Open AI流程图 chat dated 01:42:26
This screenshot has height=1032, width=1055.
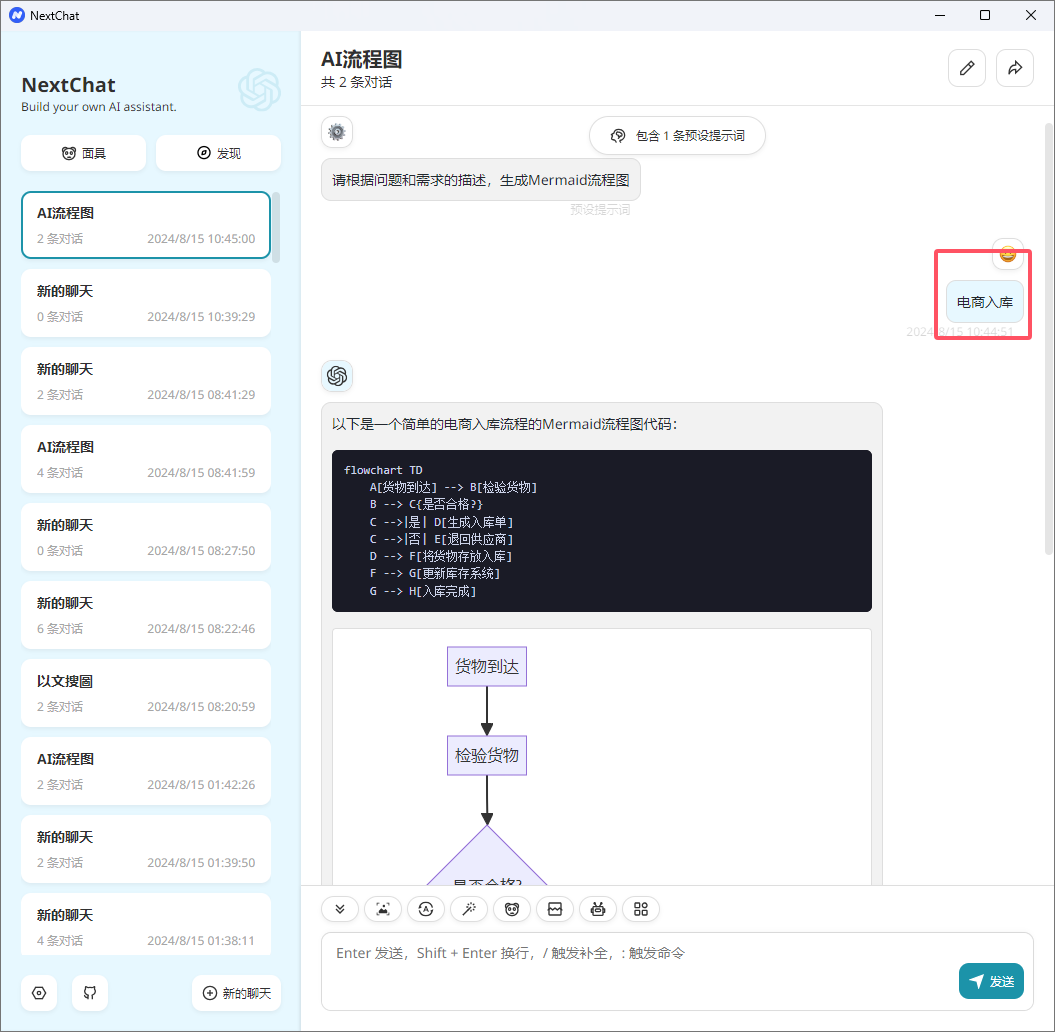(146, 772)
